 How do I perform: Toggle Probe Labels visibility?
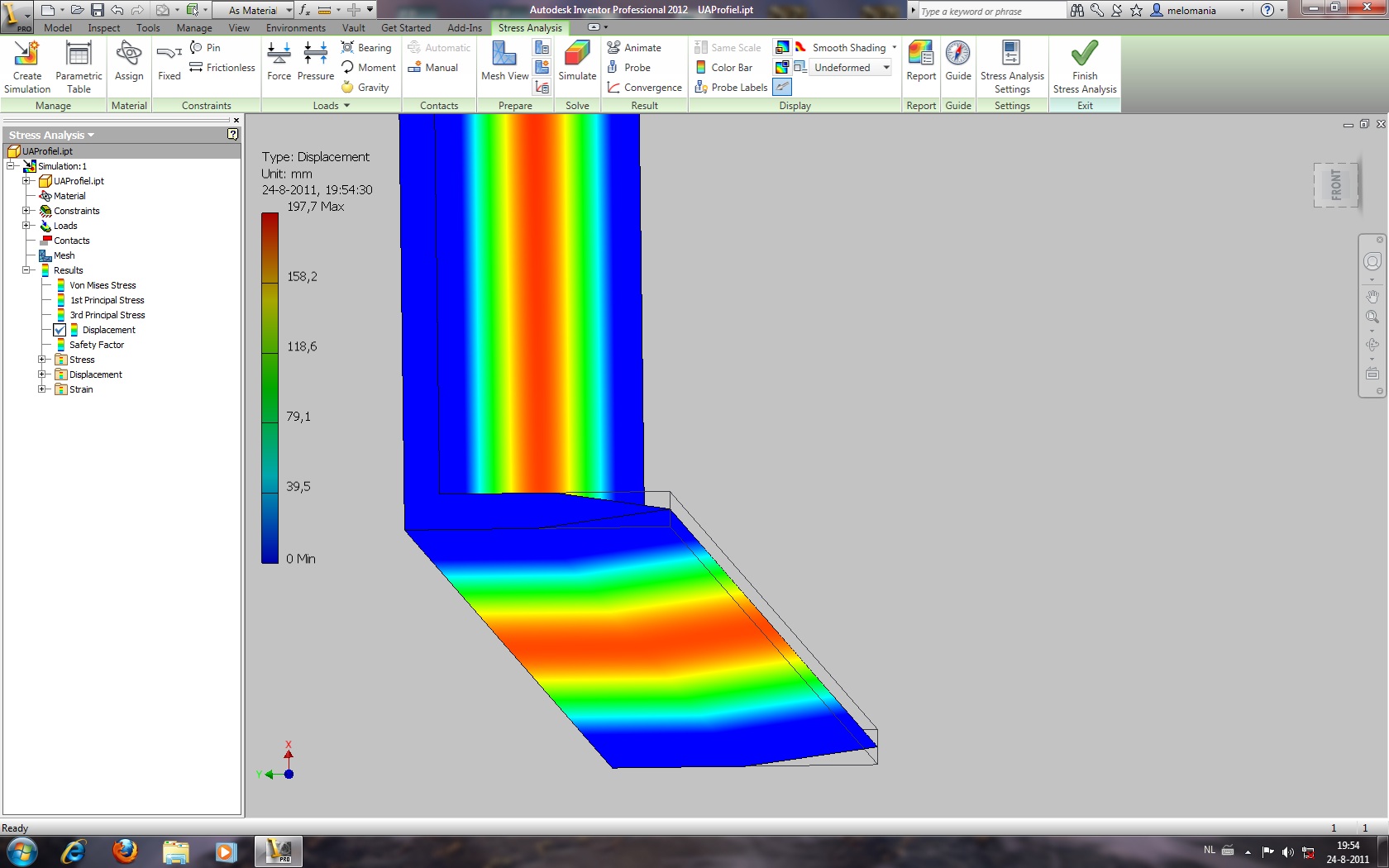(x=732, y=87)
